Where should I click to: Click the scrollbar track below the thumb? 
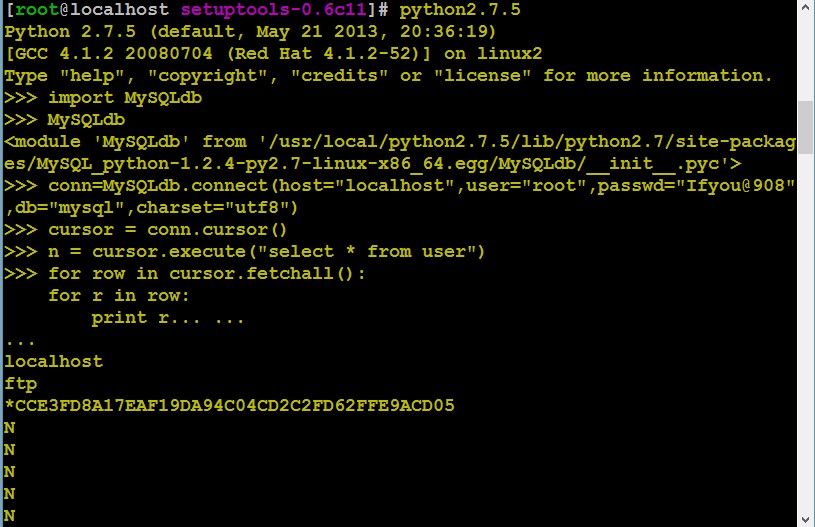pos(806,333)
